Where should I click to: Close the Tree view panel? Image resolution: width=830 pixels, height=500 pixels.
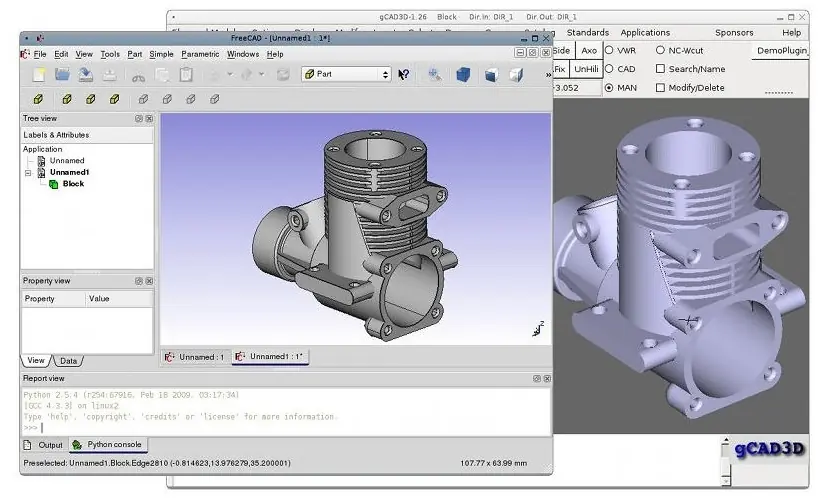[x=149, y=119]
